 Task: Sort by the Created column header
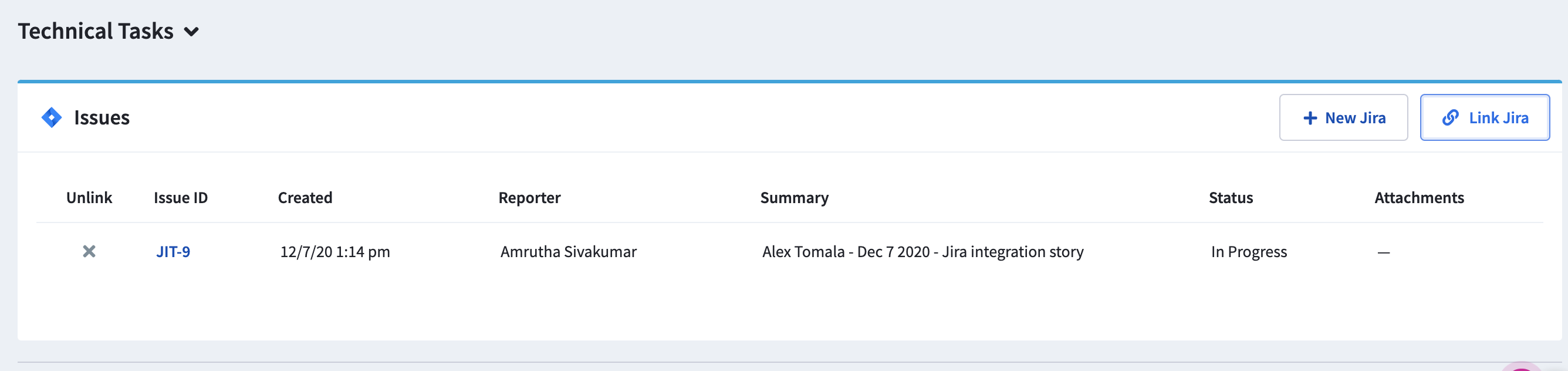[x=305, y=198]
